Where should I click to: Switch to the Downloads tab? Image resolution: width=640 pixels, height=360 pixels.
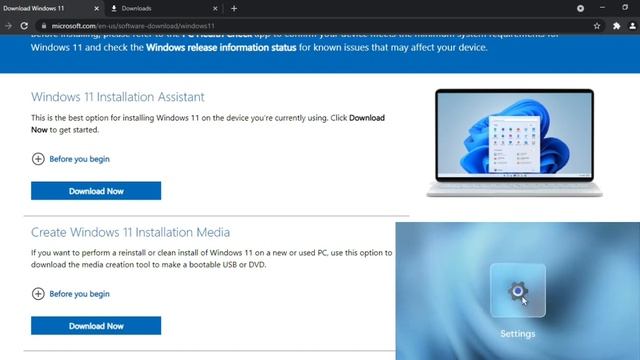[164, 8]
